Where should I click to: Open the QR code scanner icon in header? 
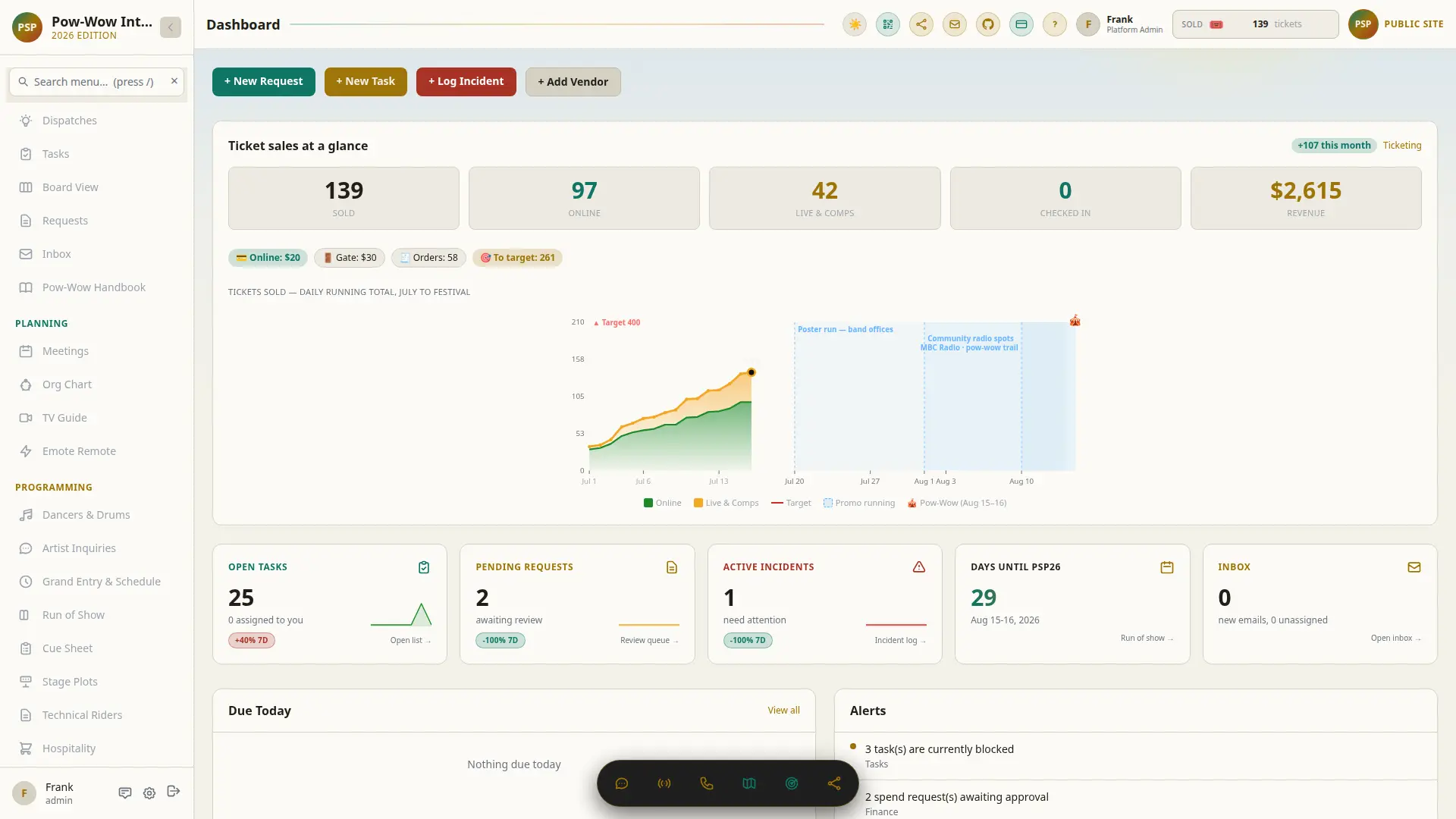888,24
